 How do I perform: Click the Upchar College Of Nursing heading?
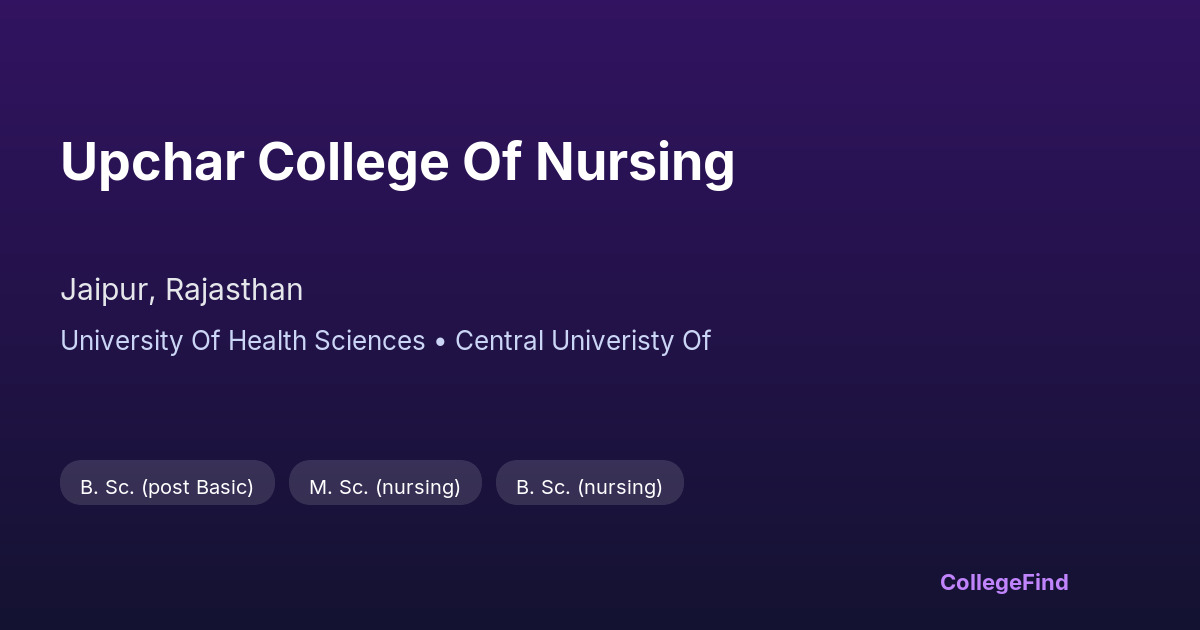coord(397,162)
